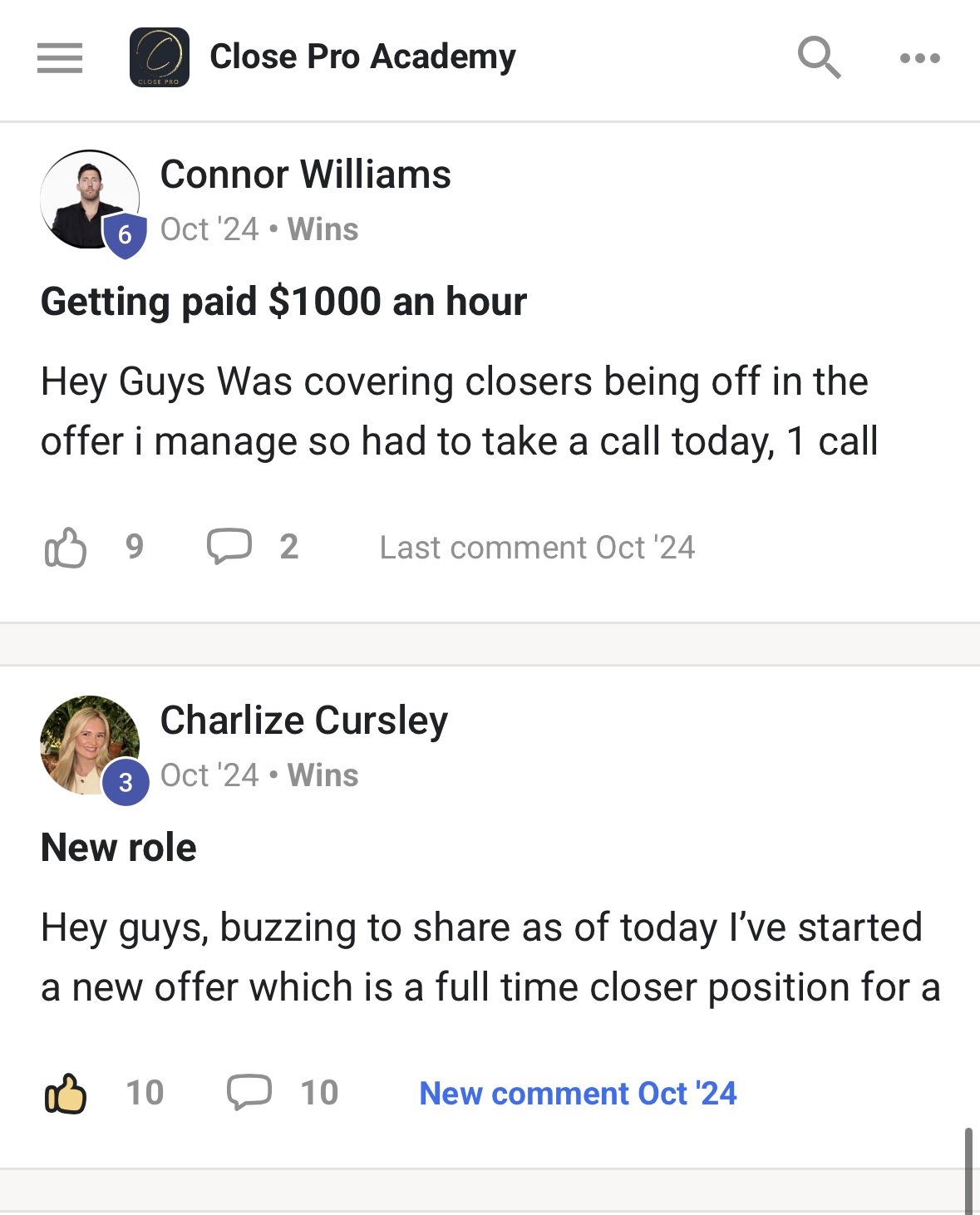View Charlize Cursley's profile avatar

[90, 745]
